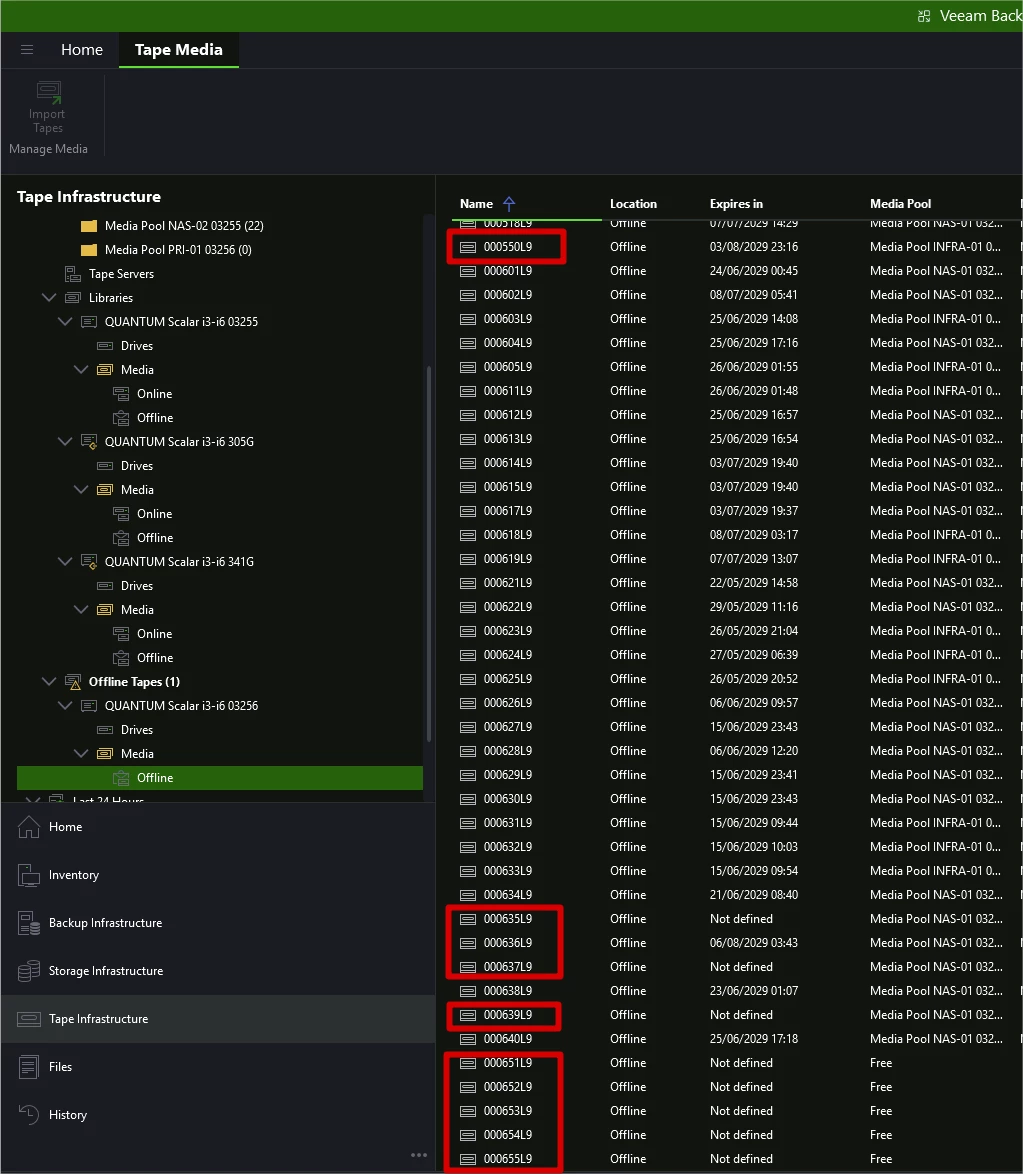Click the Import Tapes ribbon icon

pos(48,93)
